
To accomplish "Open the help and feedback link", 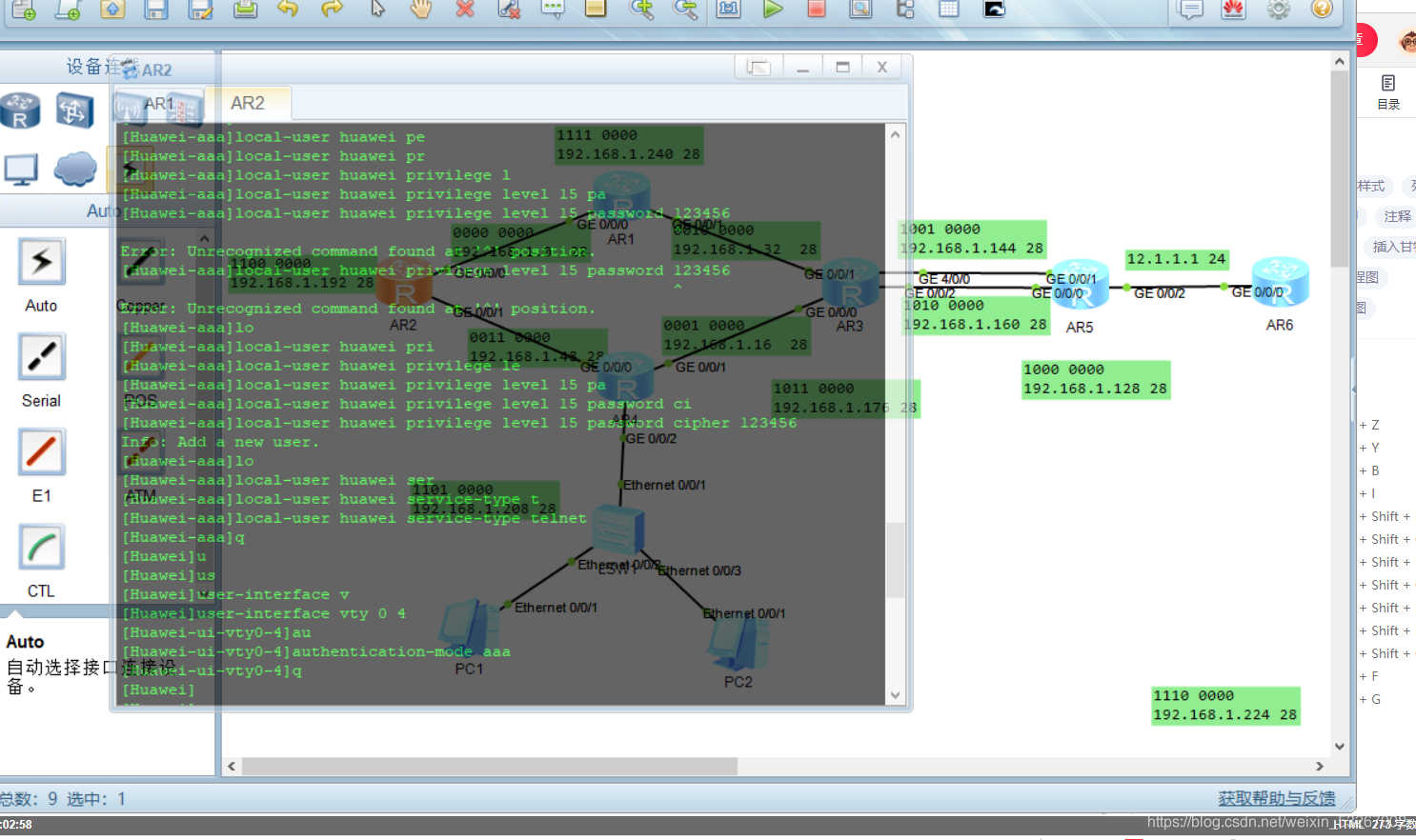I will tap(1277, 798).
